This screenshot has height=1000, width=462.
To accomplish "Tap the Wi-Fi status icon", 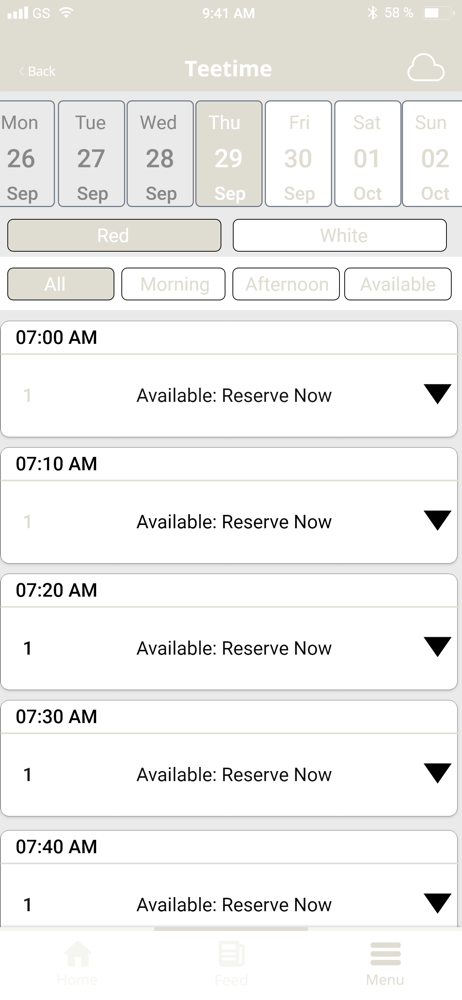I will (65, 12).
